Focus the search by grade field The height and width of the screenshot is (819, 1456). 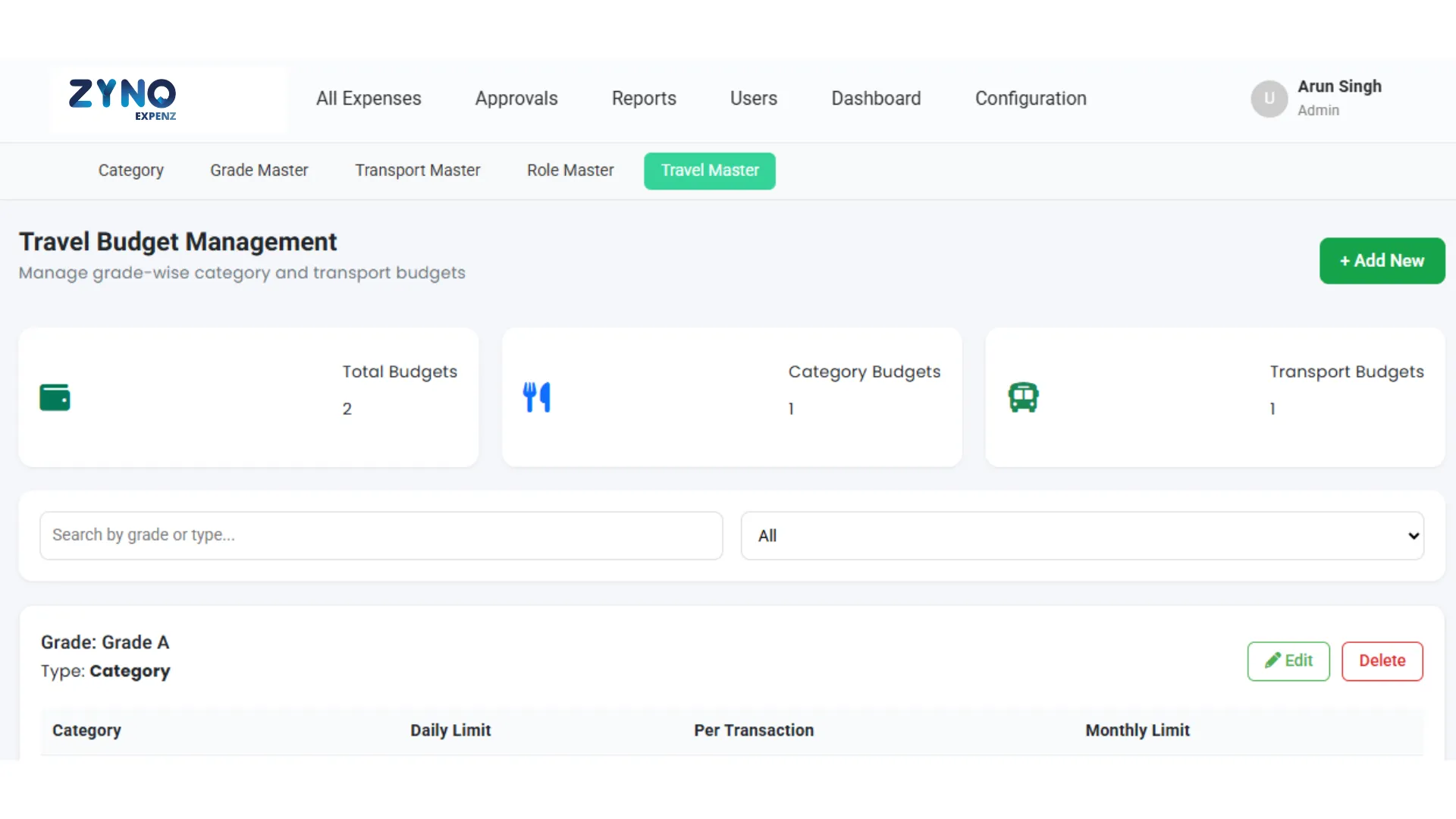coord(381,535)
